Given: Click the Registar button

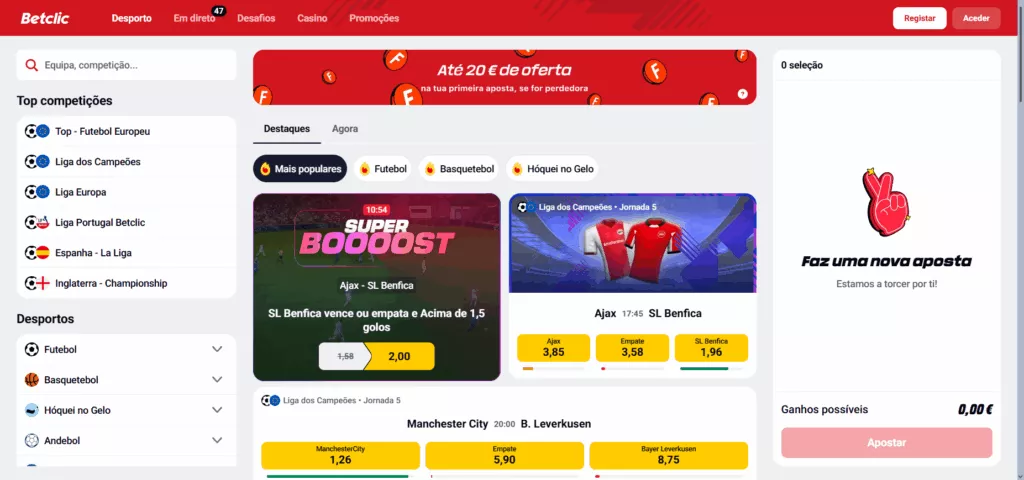Looking at the screenshot, I should point(920,18).
